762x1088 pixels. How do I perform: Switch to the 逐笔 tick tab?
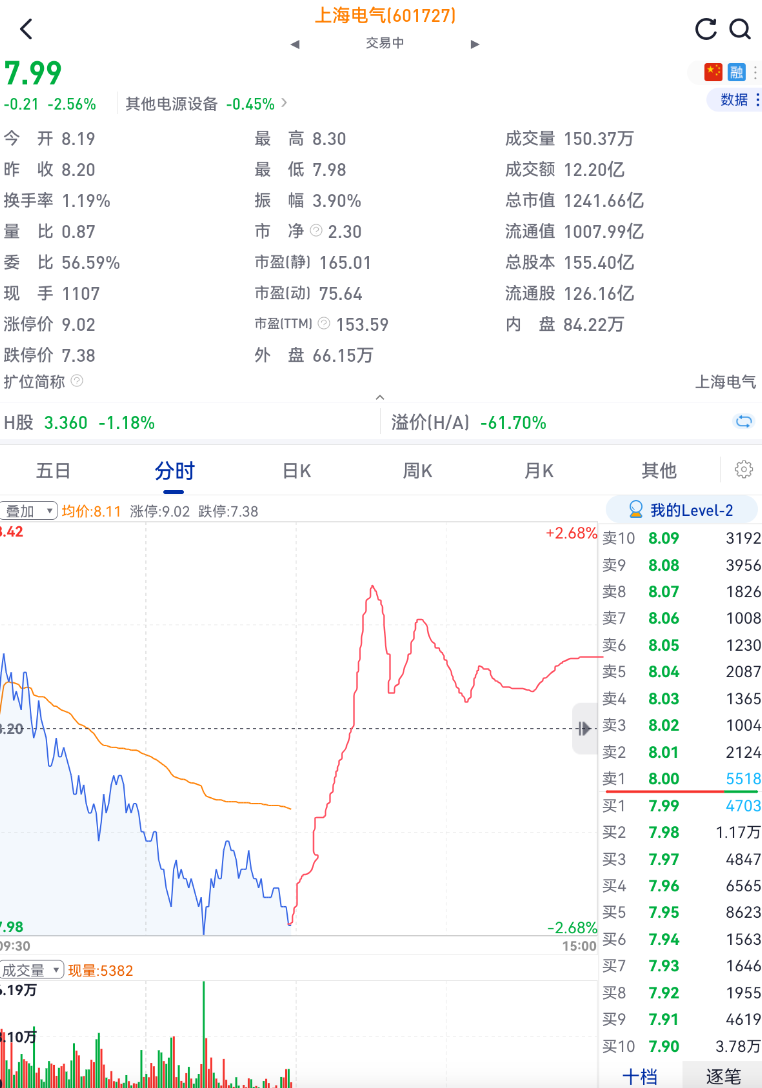coord(722,1076)
